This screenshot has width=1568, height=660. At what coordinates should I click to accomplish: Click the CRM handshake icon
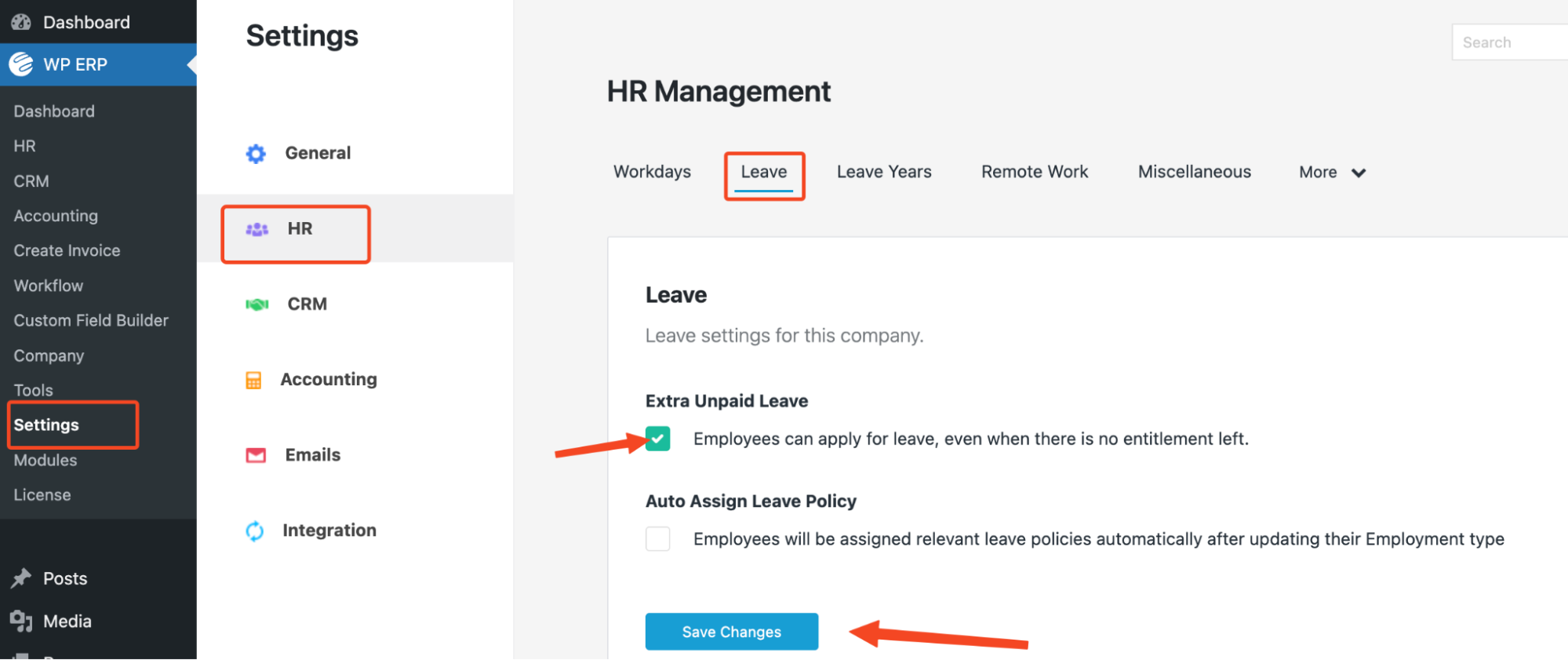click(x=257, y=304)
